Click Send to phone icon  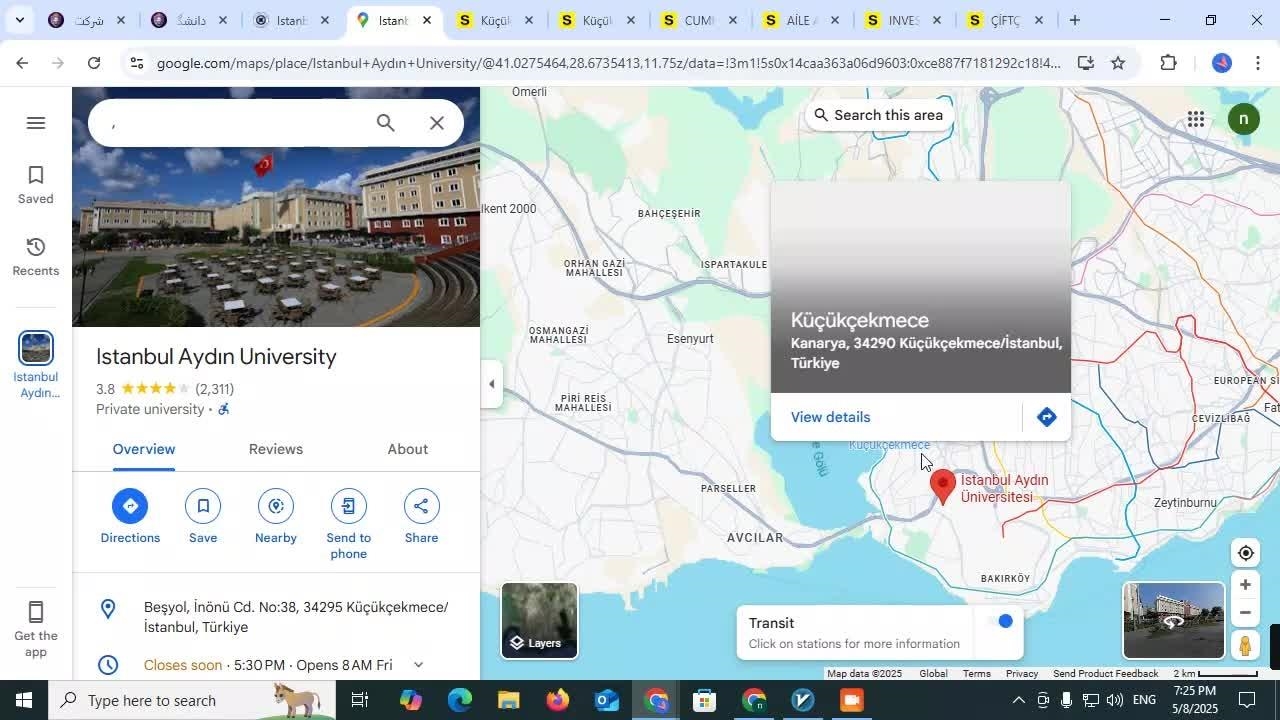pos(348,506)
